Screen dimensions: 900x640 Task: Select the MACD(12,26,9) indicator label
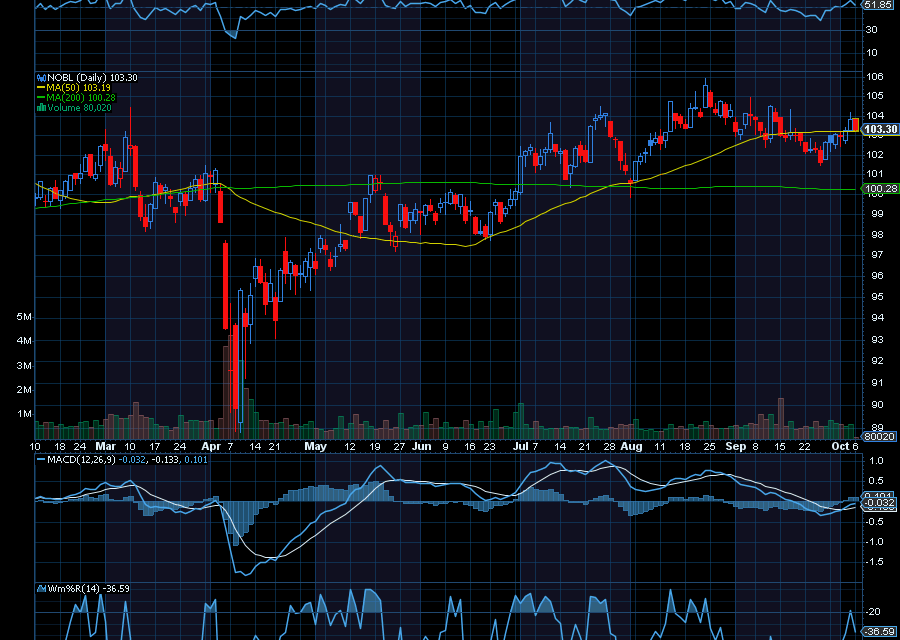pos(78,460)
